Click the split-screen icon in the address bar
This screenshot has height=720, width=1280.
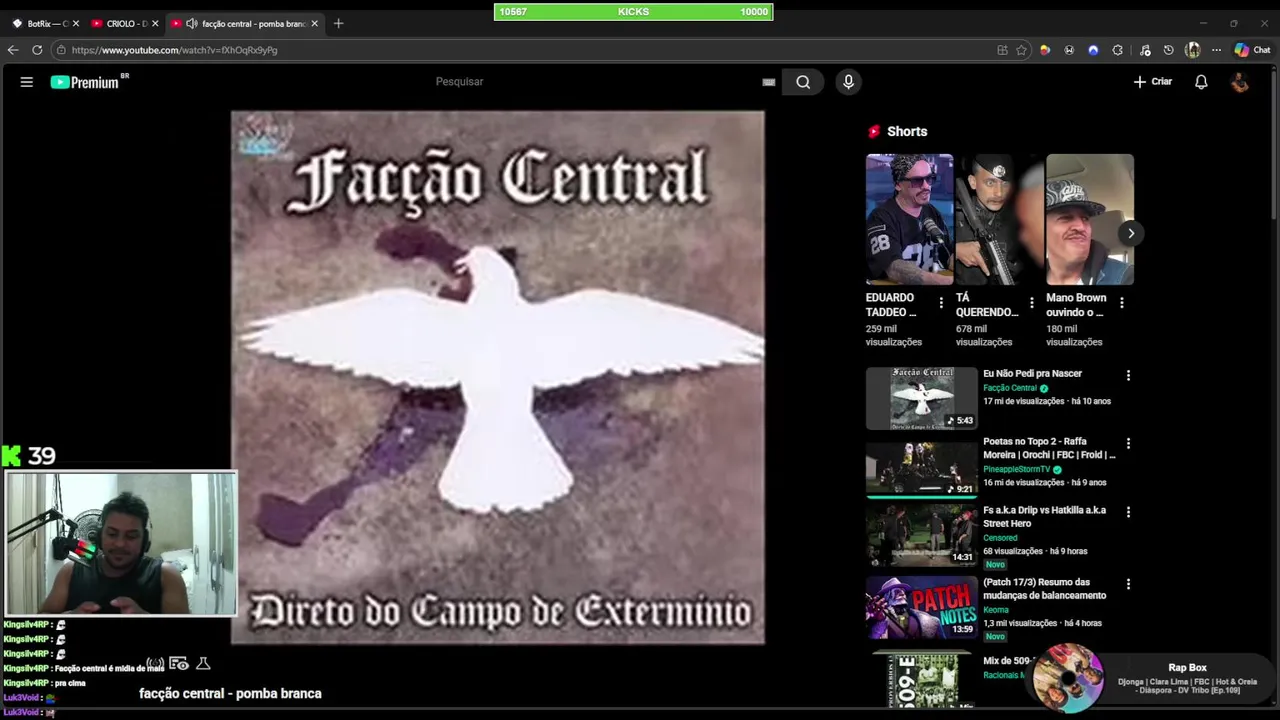point(1002,50)
